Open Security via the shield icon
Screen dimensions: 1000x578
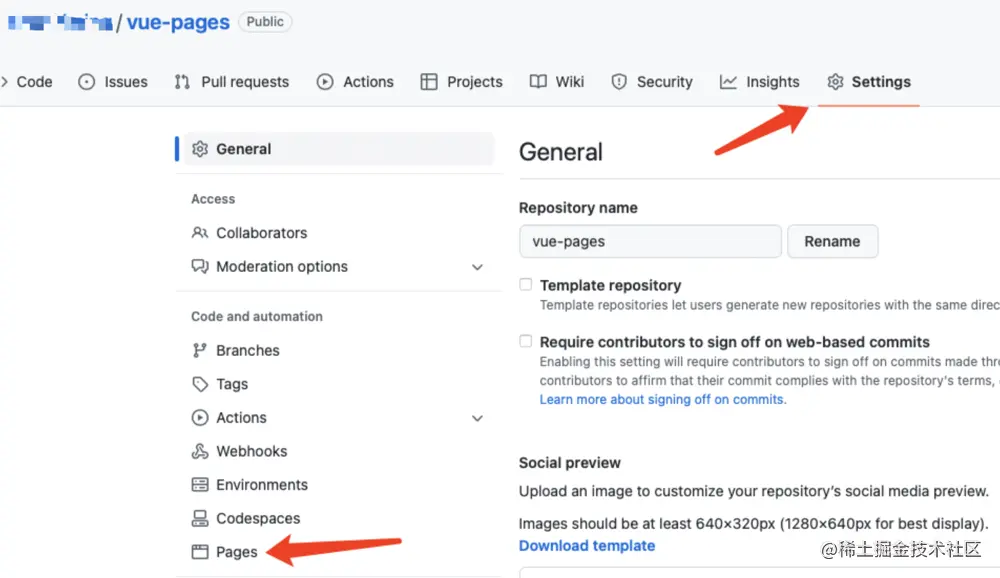click(x=619, y=81)
